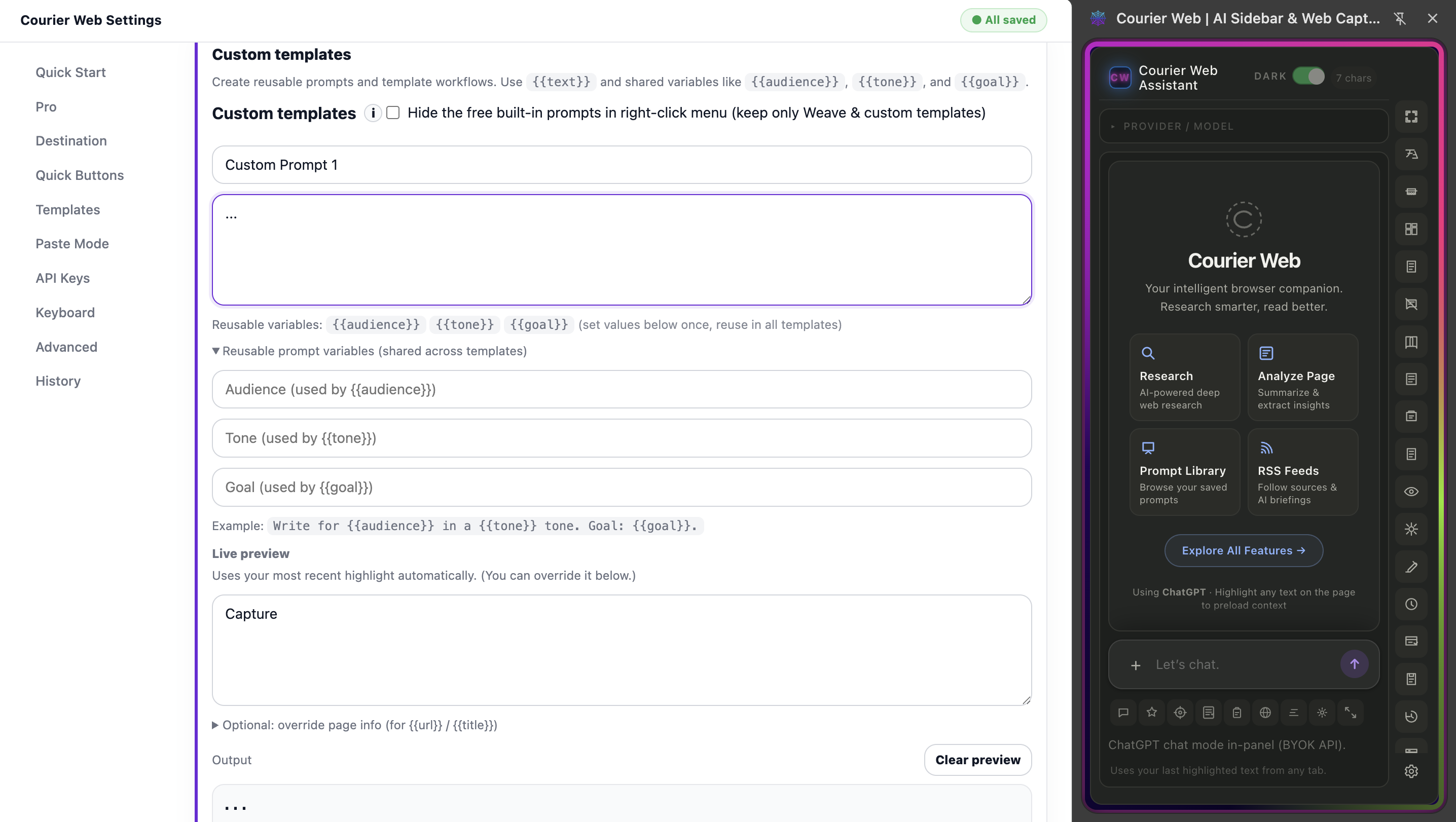The height and width of the screenshot is (822, 1456).
Task: Check Hide the free built-in prompts checkbox
Action: click(x=393, y=113)
